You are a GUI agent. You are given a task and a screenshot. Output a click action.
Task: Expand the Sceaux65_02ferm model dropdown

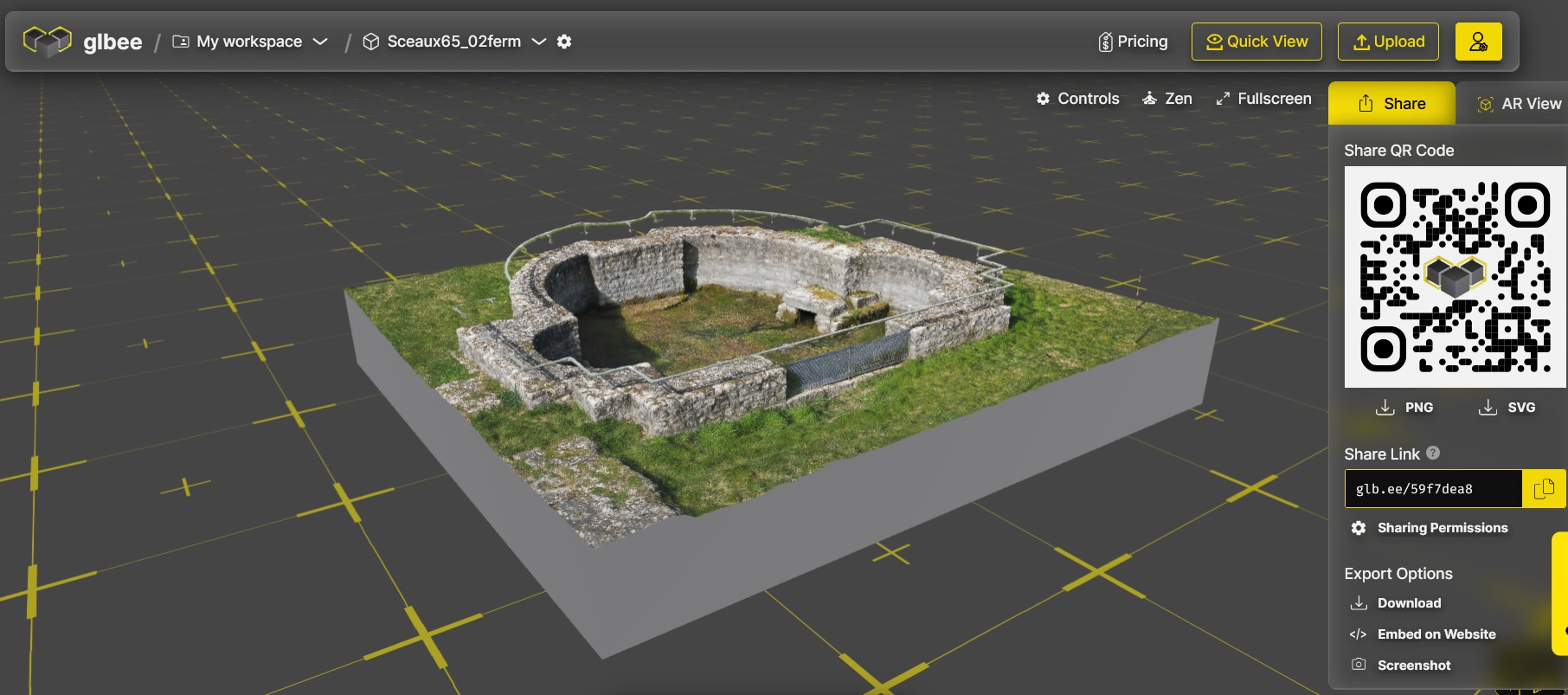pos(538,42)
